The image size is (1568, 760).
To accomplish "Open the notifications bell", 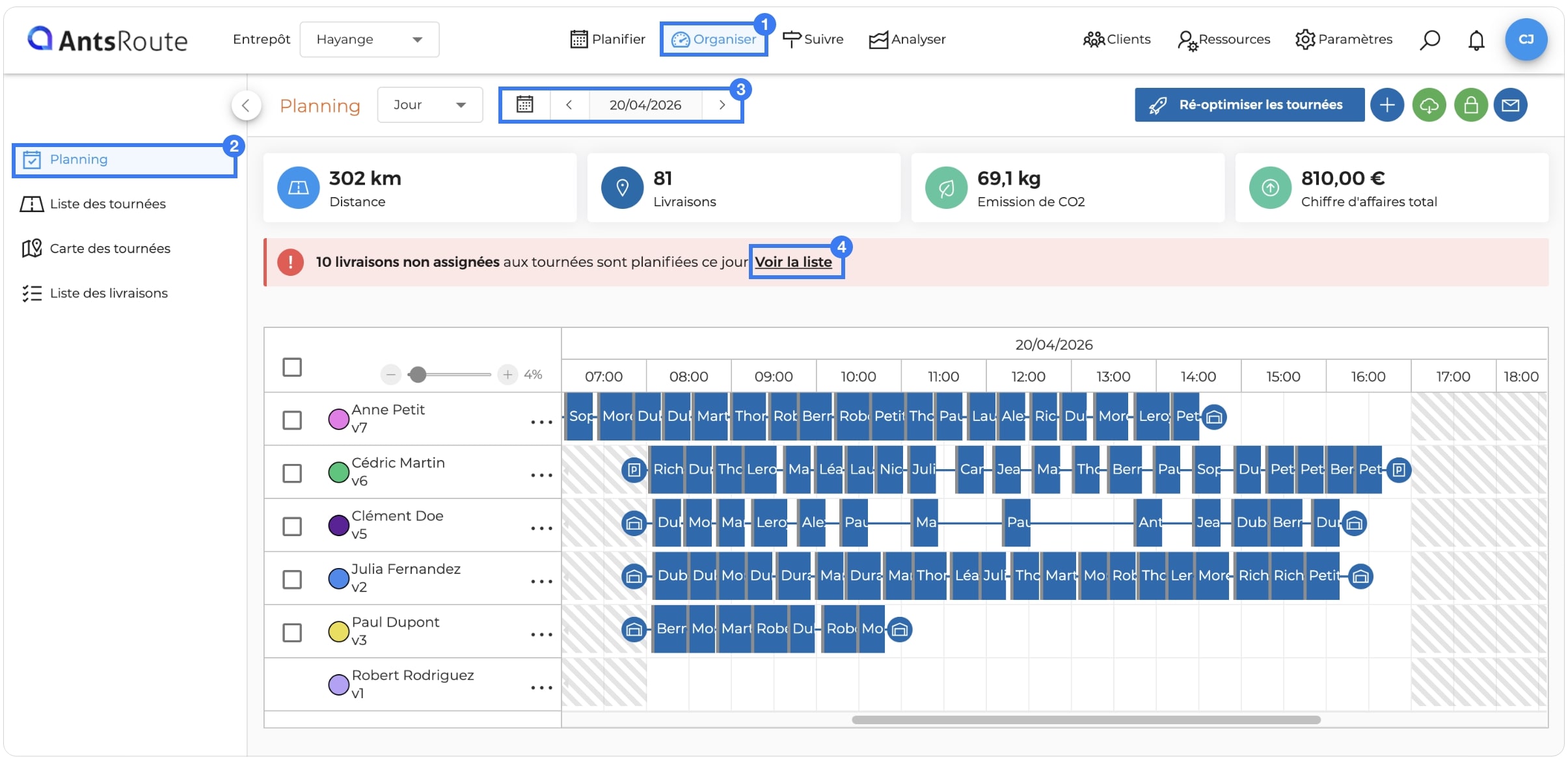I will pyautogui.click(x=1476, y=40).
